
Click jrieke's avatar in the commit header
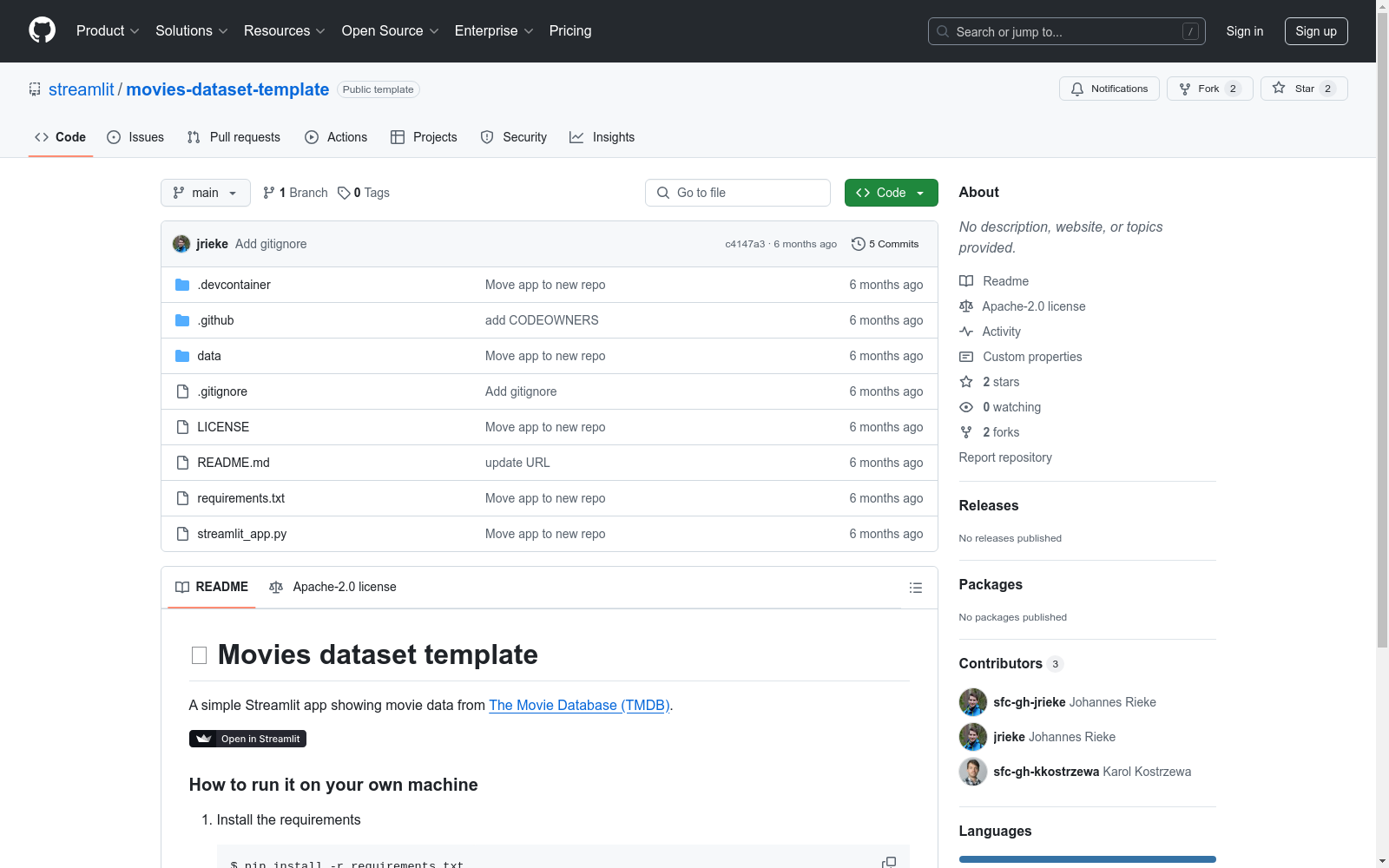coord(181,244)
